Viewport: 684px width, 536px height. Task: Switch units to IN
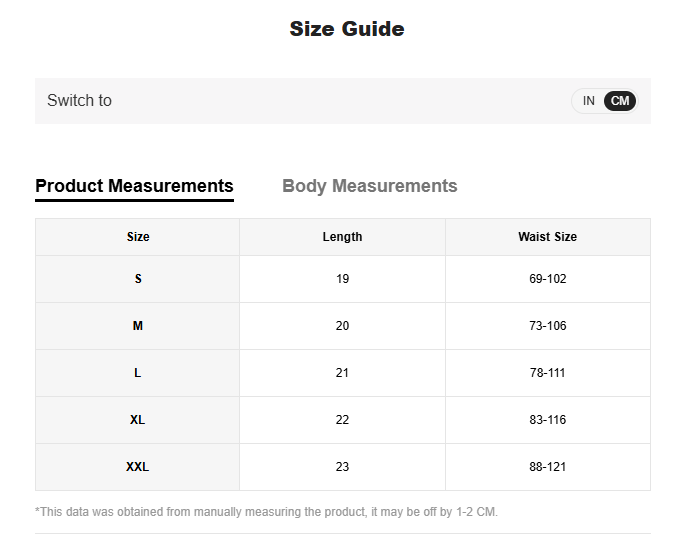coord(588,101)
